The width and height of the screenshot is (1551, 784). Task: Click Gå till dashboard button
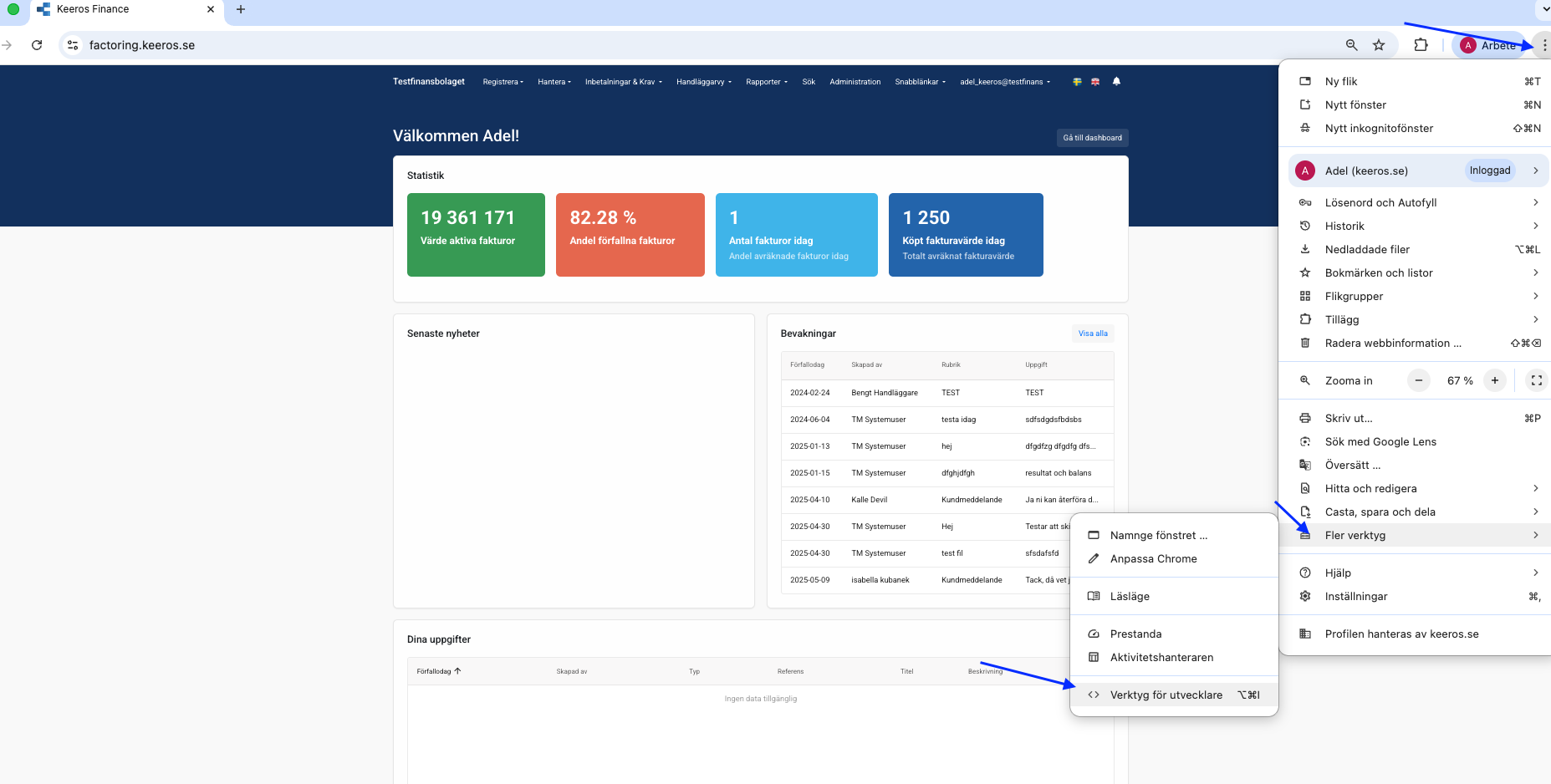1092,138
